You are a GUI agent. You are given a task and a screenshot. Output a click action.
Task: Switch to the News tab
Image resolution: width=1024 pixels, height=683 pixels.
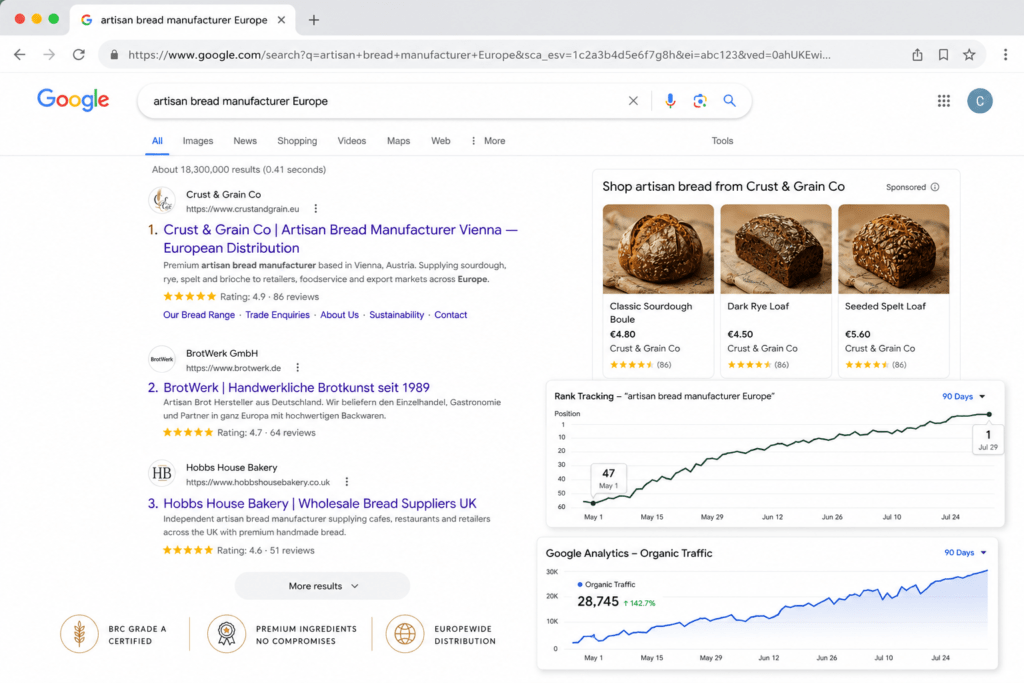pyautogui.click(x=245, y=141)
